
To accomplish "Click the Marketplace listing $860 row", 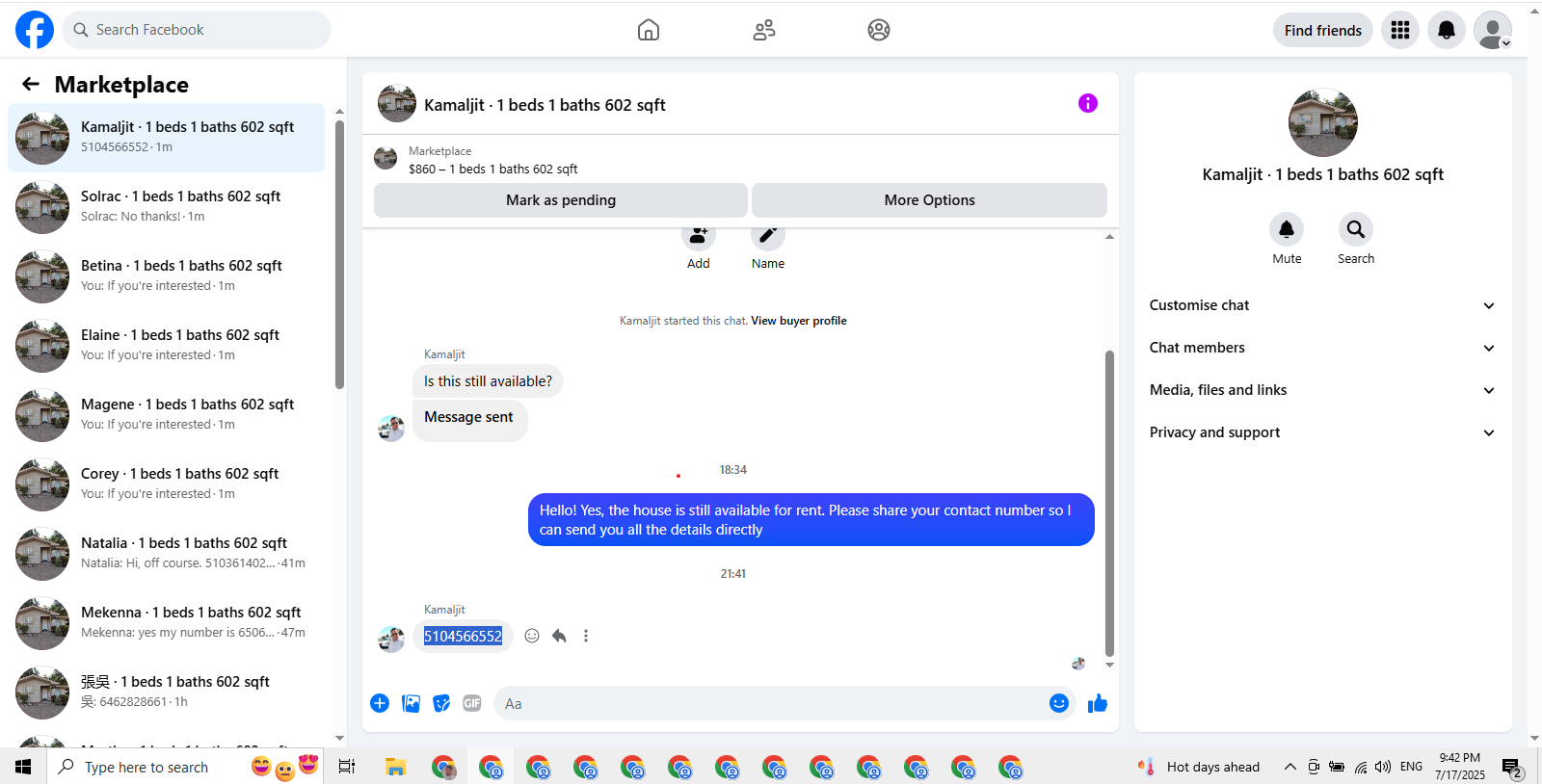I will pos(740,160).
